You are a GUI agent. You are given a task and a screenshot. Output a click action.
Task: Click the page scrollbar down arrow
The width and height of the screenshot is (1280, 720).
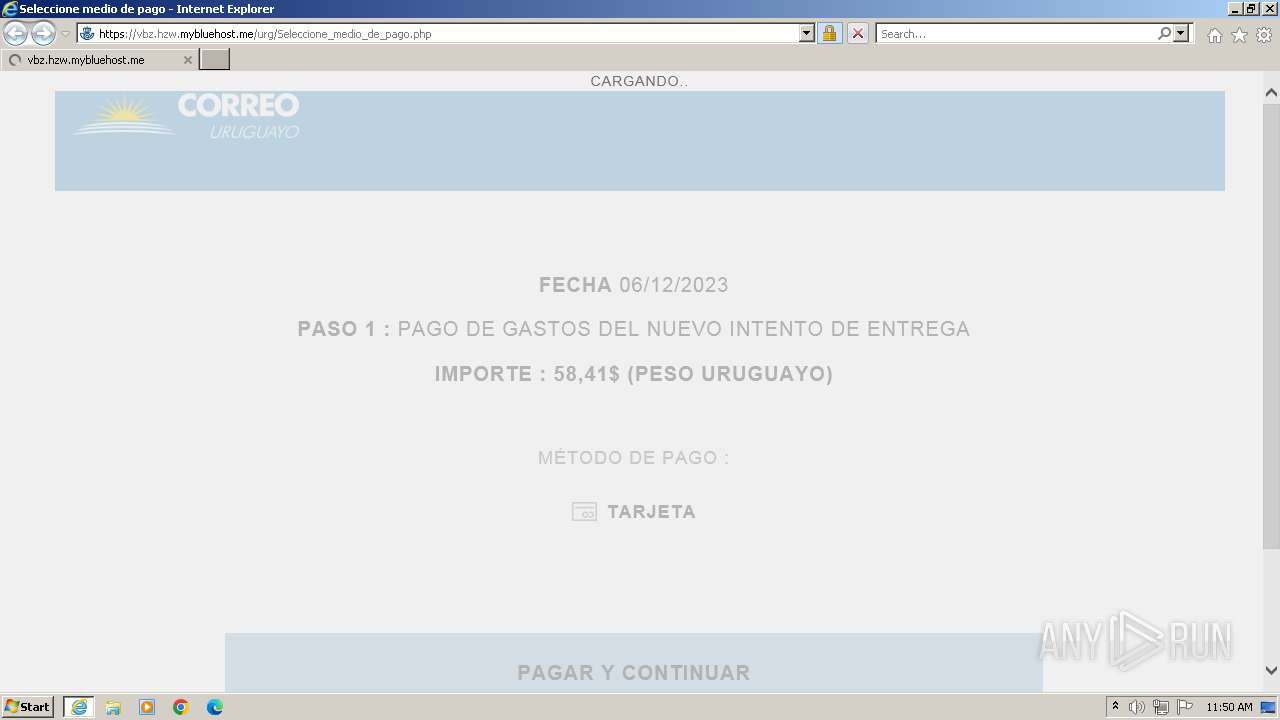click(x=1271, y=671)
